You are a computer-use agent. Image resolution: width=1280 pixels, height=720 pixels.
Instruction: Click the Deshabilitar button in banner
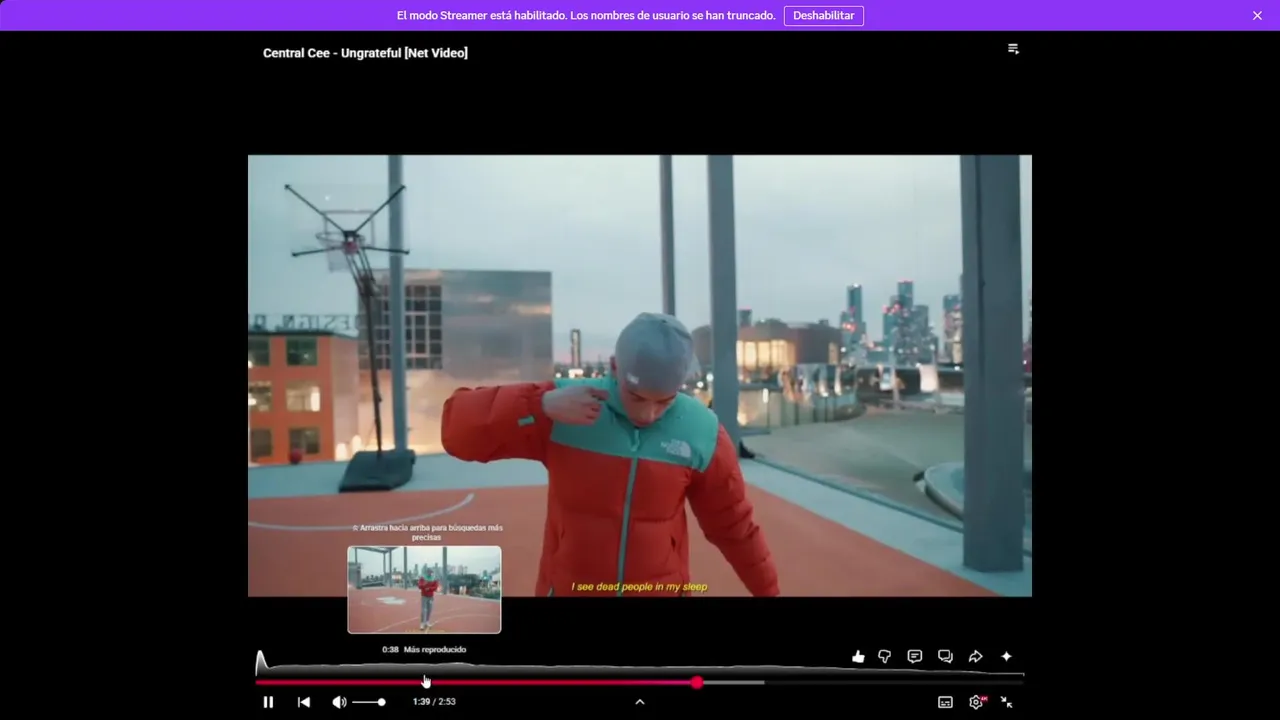[824, 16]
